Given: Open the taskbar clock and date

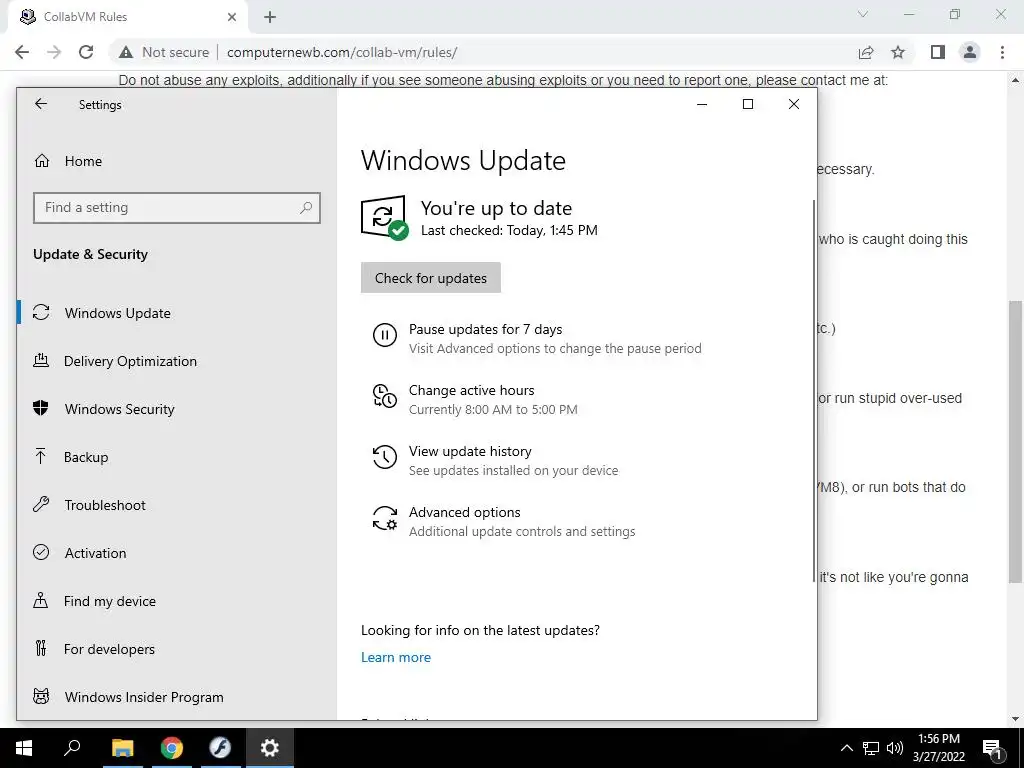Looking at the screenshot, I should click(939, 748).
